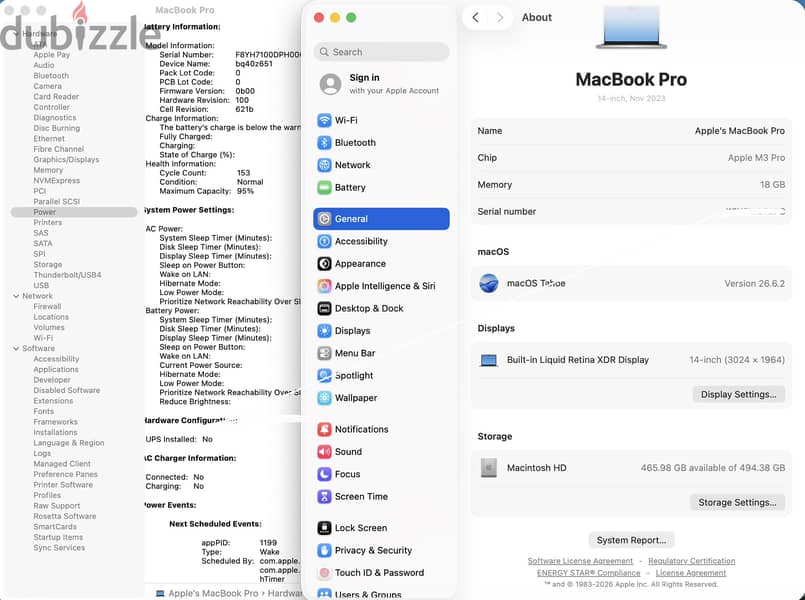The width and height of the screenshot is (805, 600).
Task: Select Storage in System Information sidebar
Action: (47, 264)
